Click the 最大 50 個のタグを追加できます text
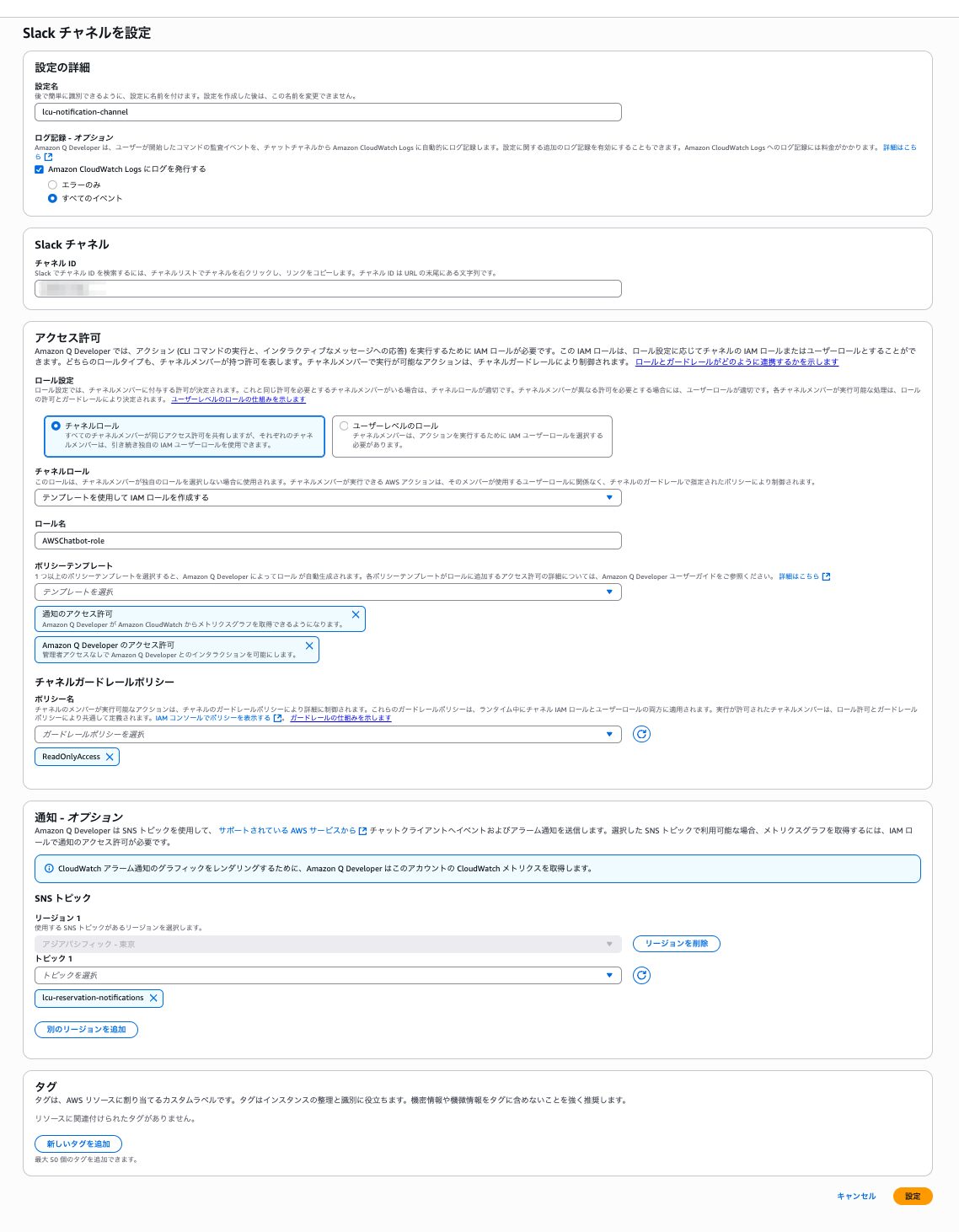This screenshot has height=1232, width=959. (x=86, y=1160)
